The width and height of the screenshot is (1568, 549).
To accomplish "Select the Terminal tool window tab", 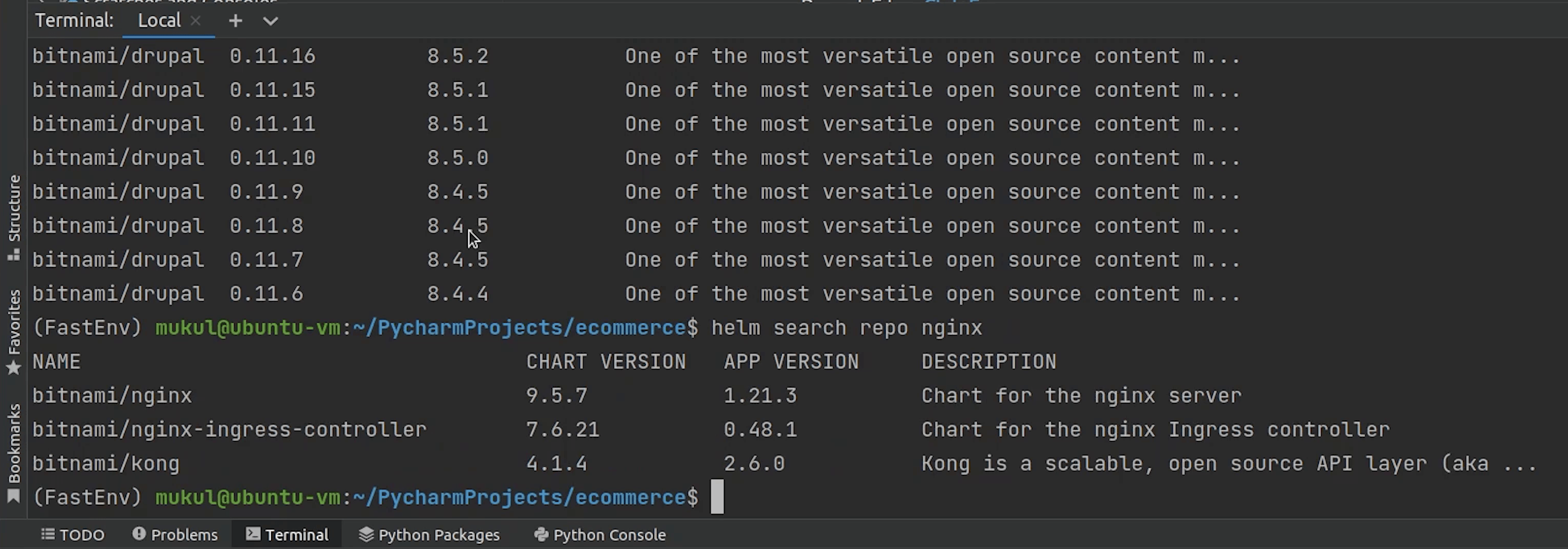I will click(x=287, y=535).
